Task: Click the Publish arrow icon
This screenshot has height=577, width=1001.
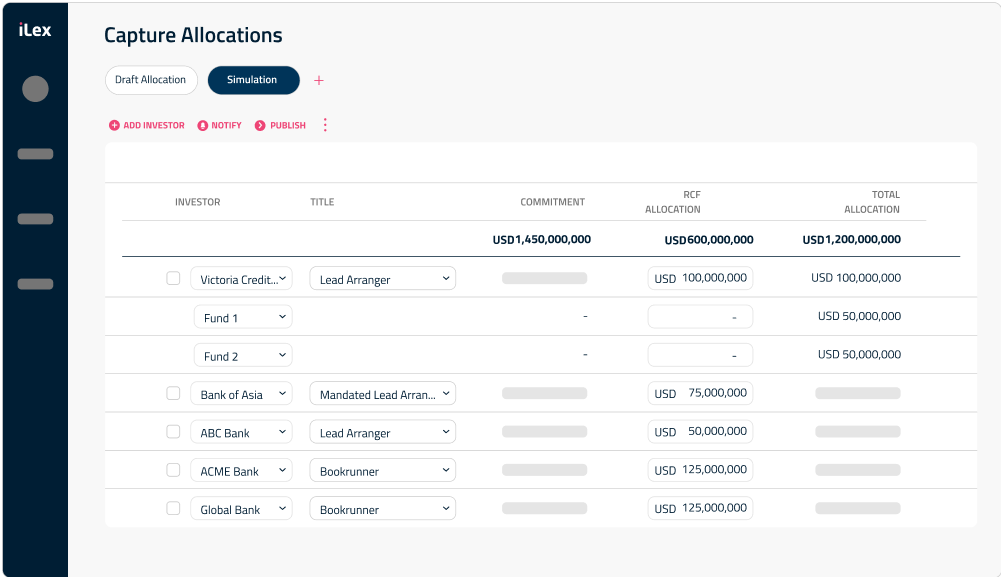Action: [260, 126]
